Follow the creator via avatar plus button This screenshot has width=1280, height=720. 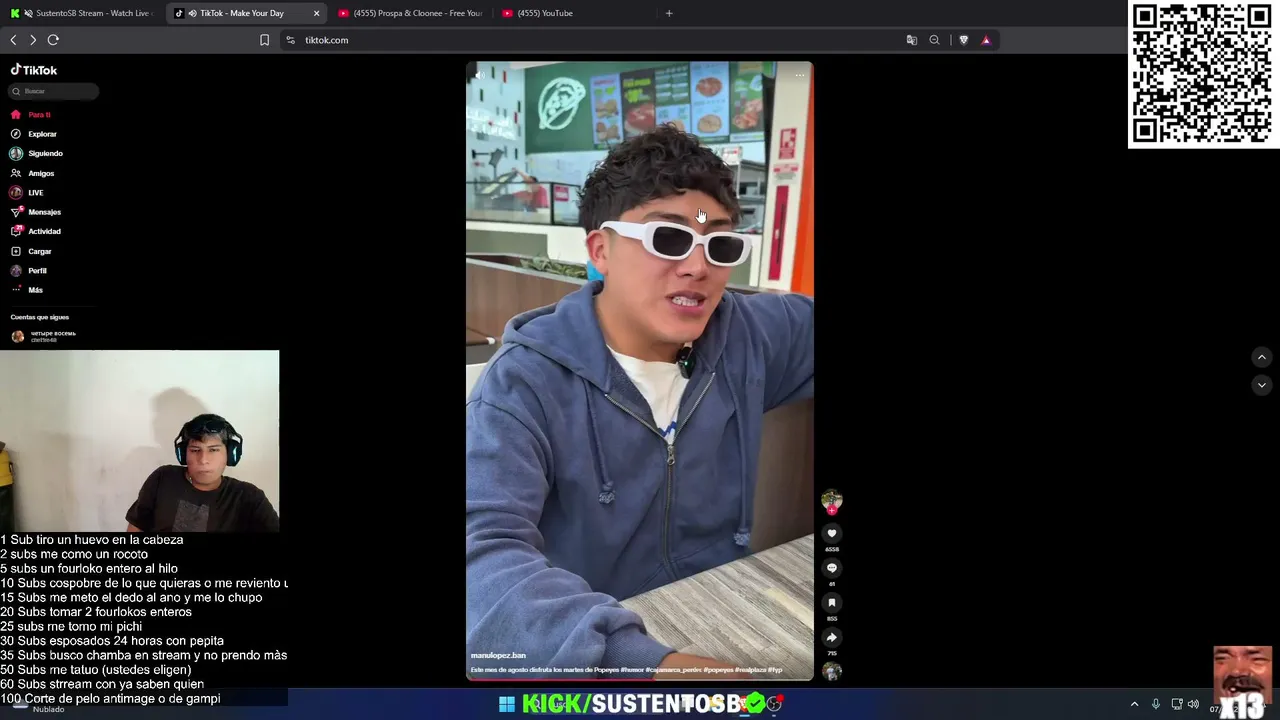pos(831,510)
